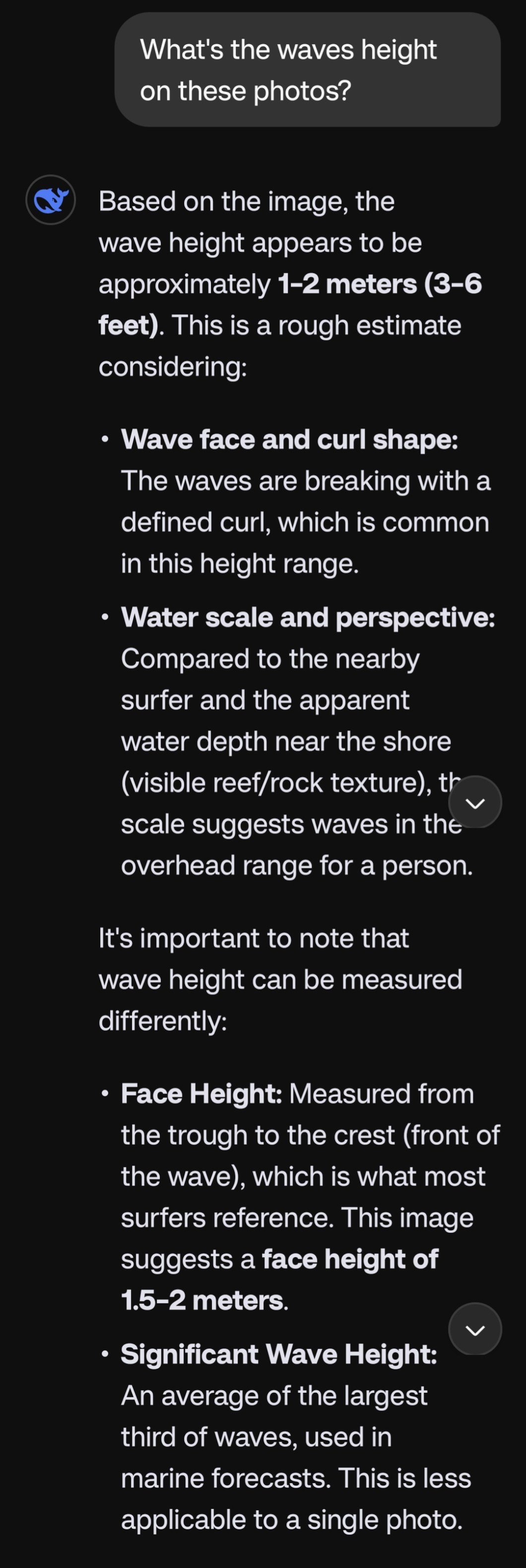The height and width of the screenshot is (1568, 526).
Task: Click the DeepSeek whale avatar icon
Action: pyautogui.click(x=51, y=200)
